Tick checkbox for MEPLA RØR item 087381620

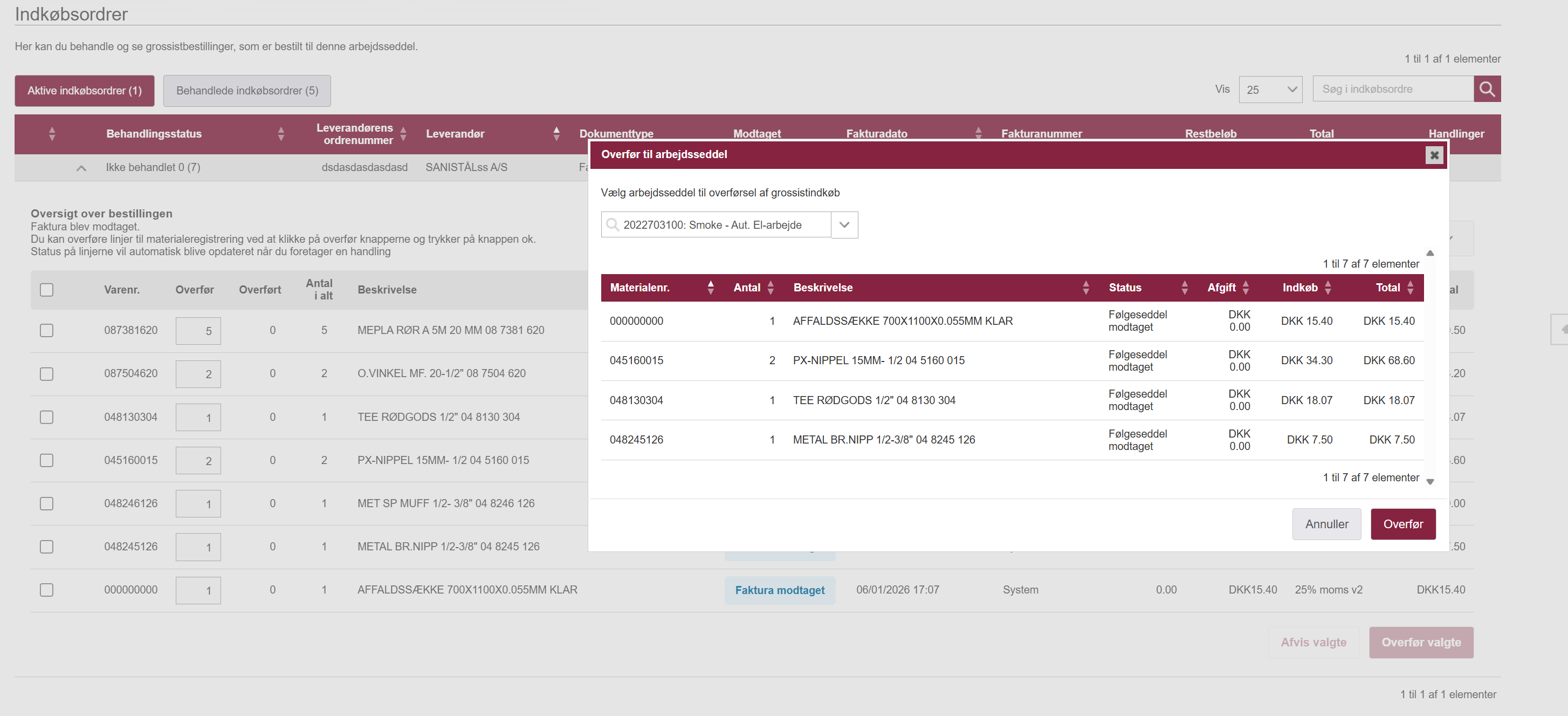coord(47,330)
